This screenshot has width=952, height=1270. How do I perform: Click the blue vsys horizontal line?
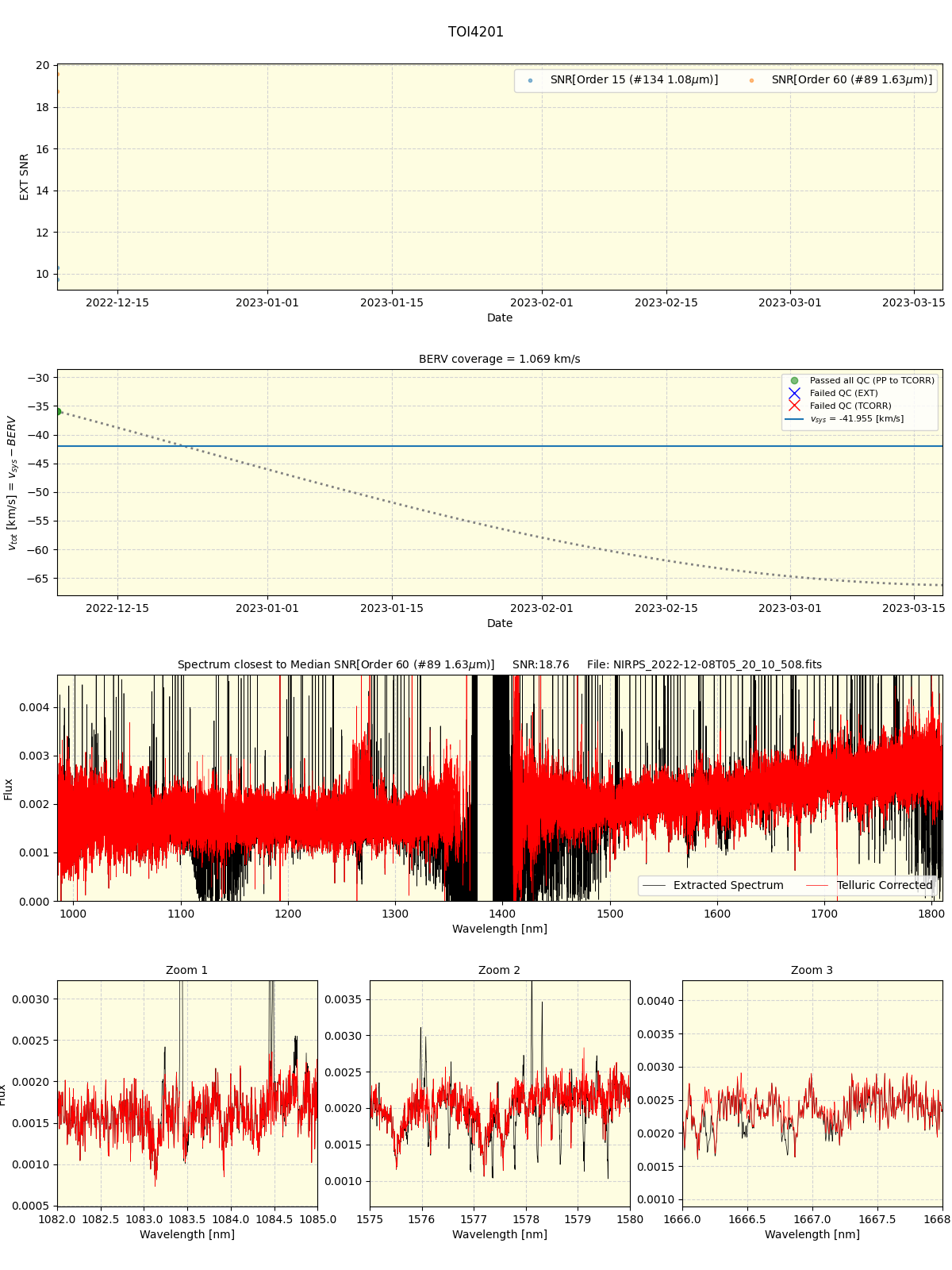coord(500,446)
